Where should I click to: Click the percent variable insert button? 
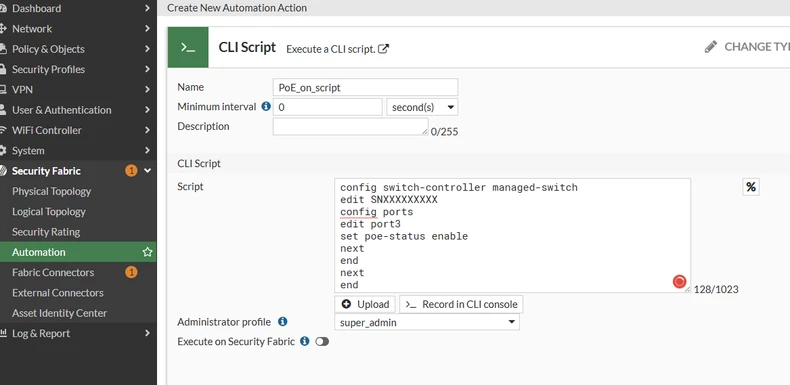coord(751,187)
